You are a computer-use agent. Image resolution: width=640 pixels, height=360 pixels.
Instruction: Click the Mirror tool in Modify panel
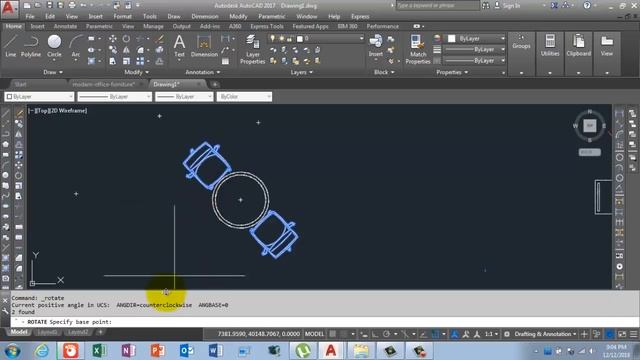[x=127, y=50]
